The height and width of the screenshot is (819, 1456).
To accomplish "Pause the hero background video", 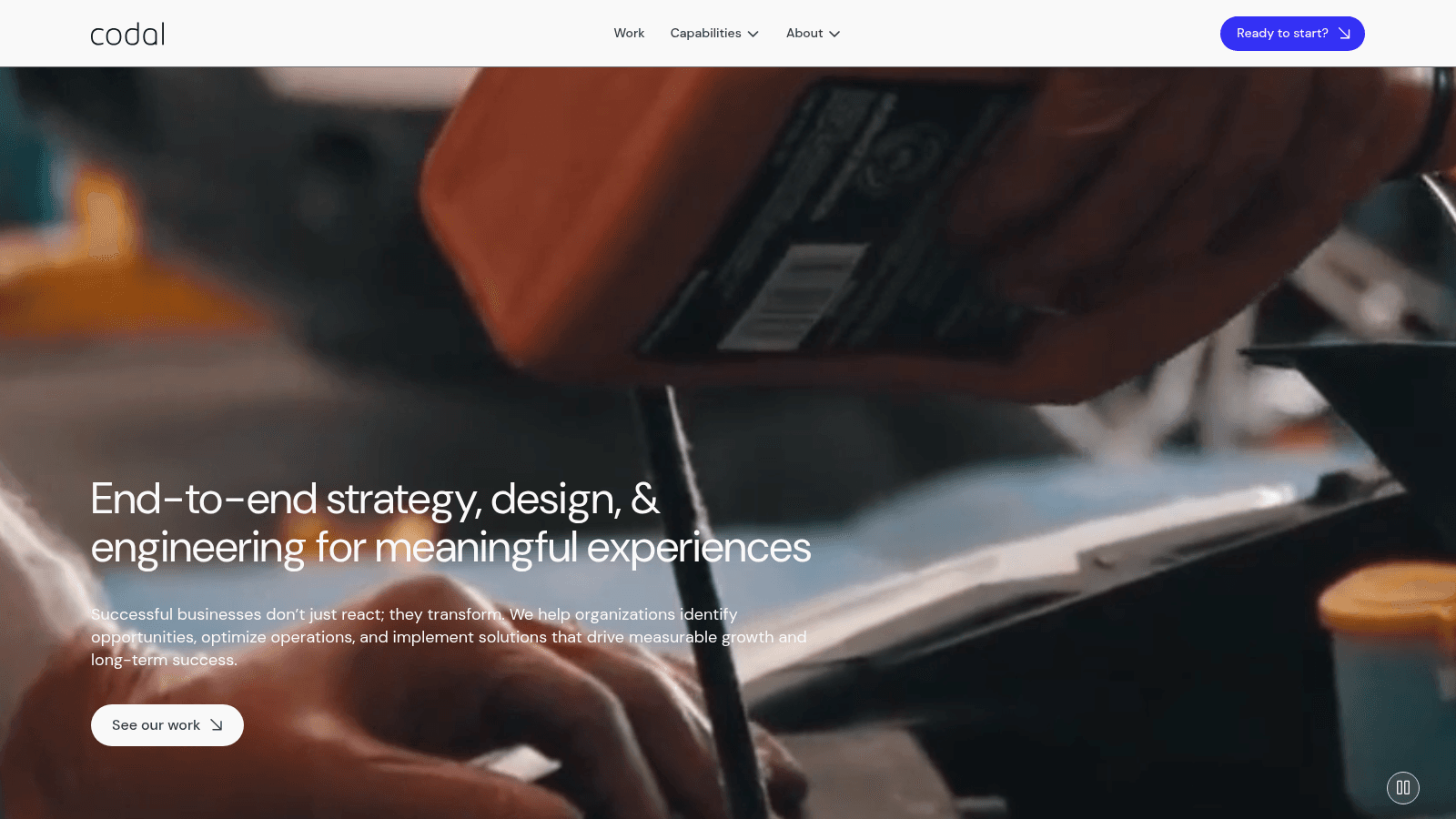I will (1402, 787).
